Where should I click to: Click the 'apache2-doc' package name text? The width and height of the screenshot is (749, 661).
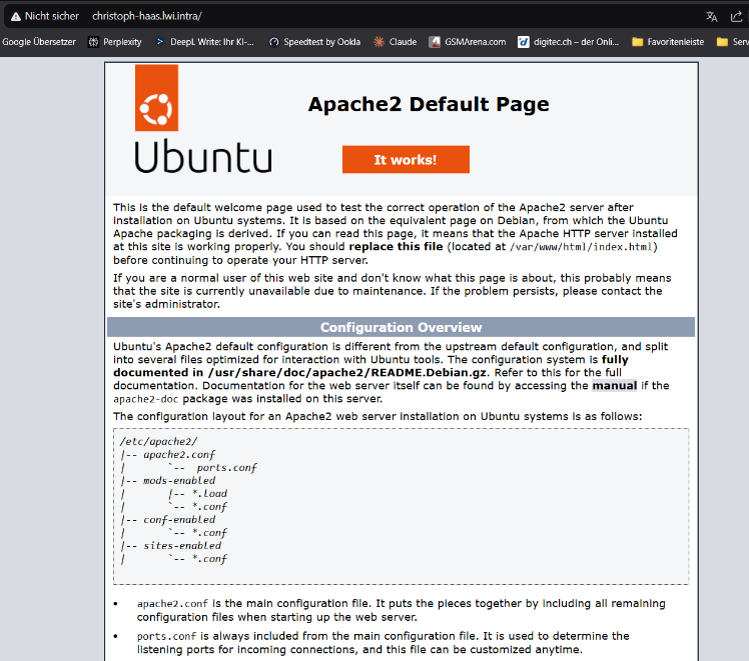[x=146, y=399]
